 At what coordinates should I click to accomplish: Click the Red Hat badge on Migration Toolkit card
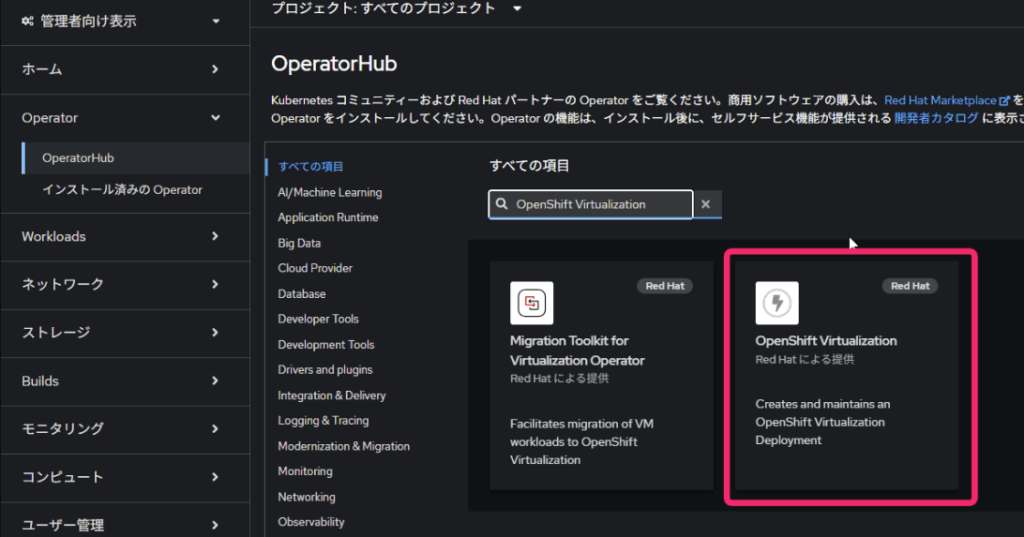(665, 286)
